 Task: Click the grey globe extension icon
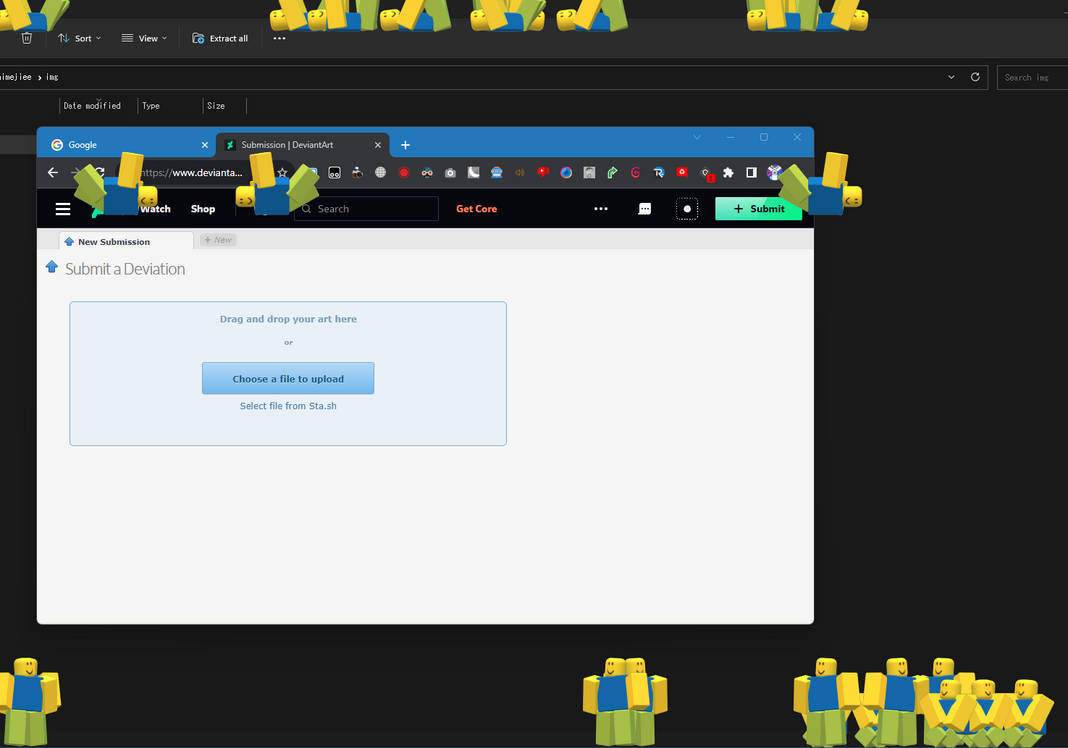(381, 172)
